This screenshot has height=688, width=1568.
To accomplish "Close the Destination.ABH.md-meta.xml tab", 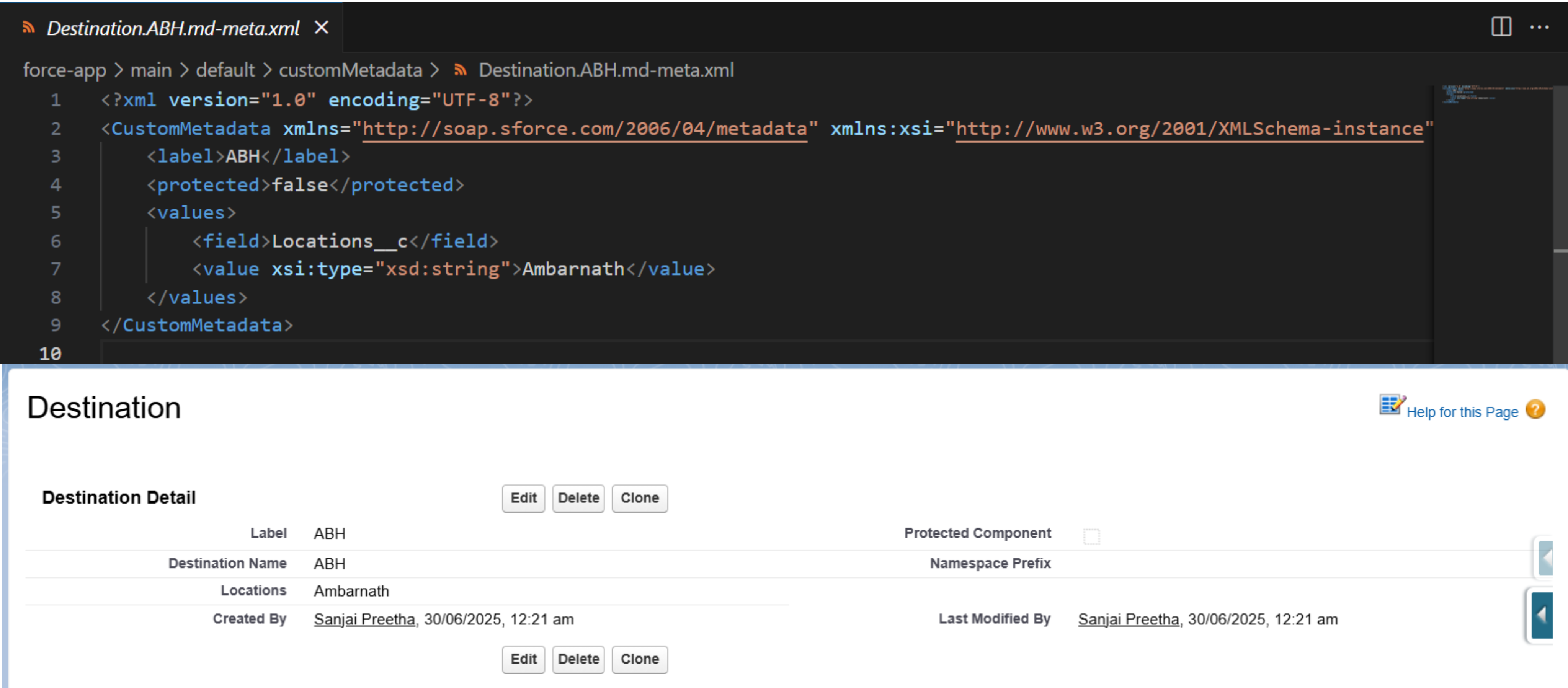I will (322, 28).
